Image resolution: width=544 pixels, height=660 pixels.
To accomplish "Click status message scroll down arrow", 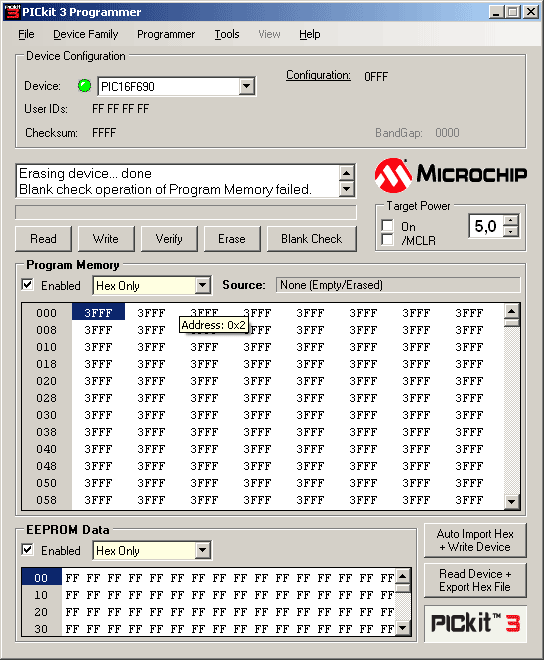I will (x=347, y=189).
